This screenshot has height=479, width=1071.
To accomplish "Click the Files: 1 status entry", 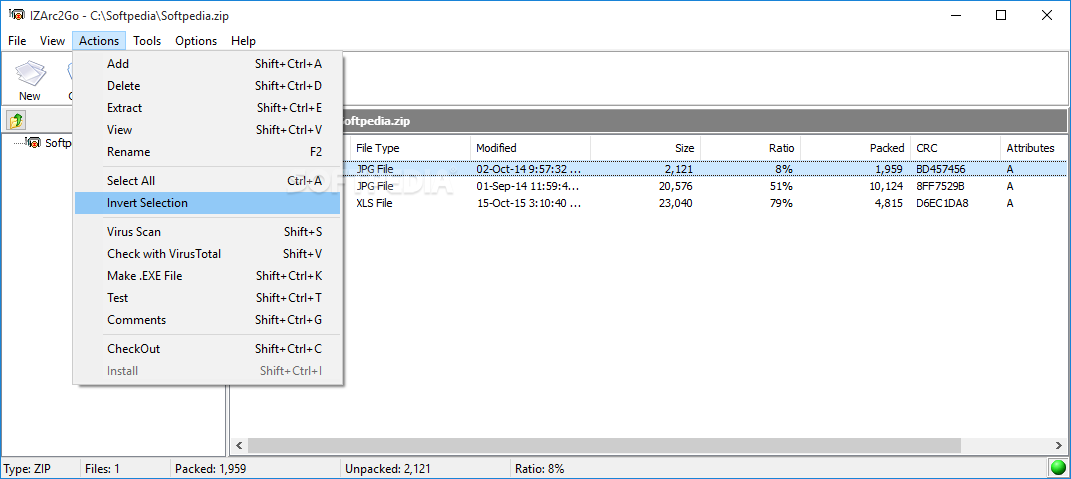I will pyautogui.click(x=102, y=469).
